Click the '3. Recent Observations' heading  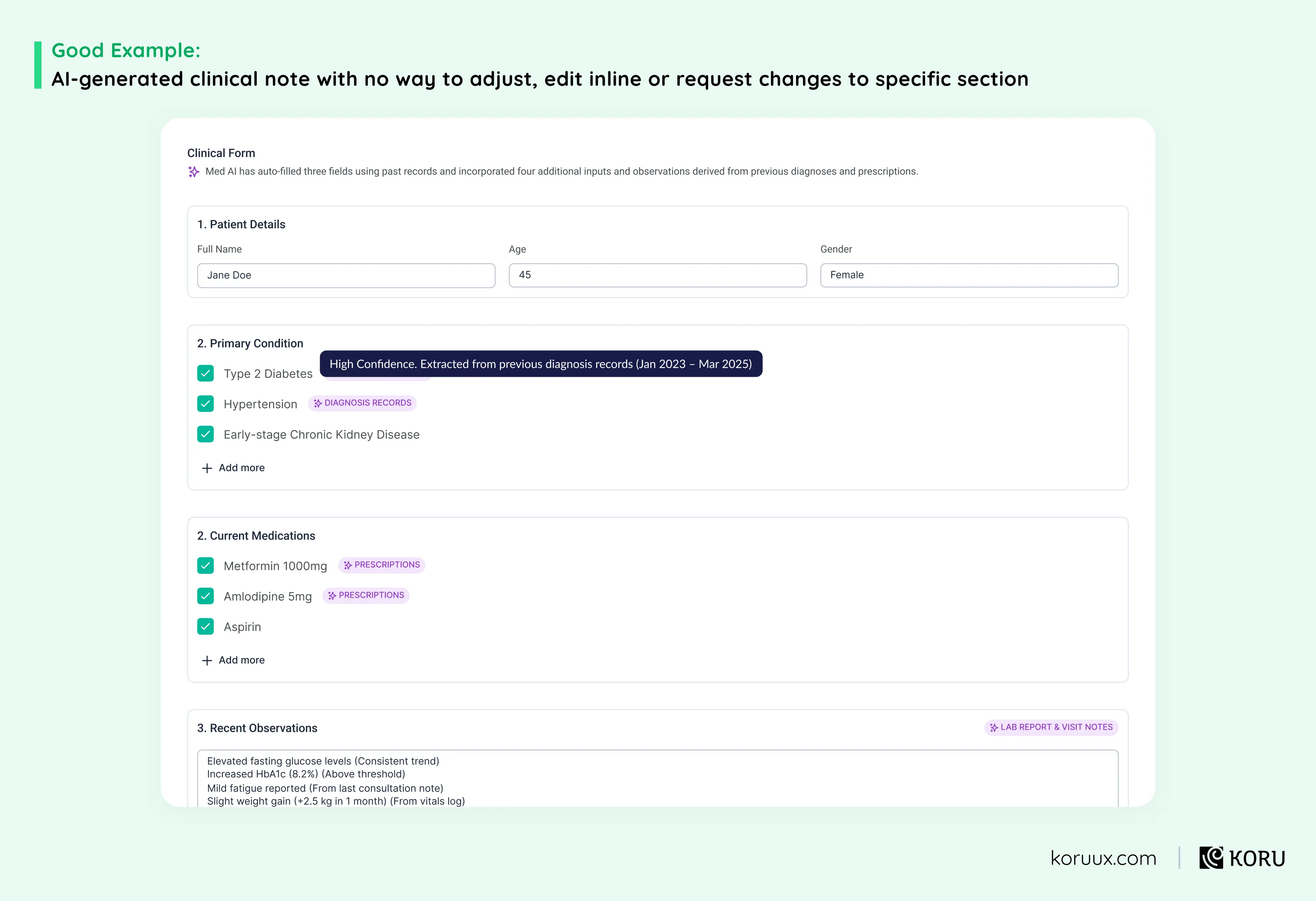coord(257,728)
